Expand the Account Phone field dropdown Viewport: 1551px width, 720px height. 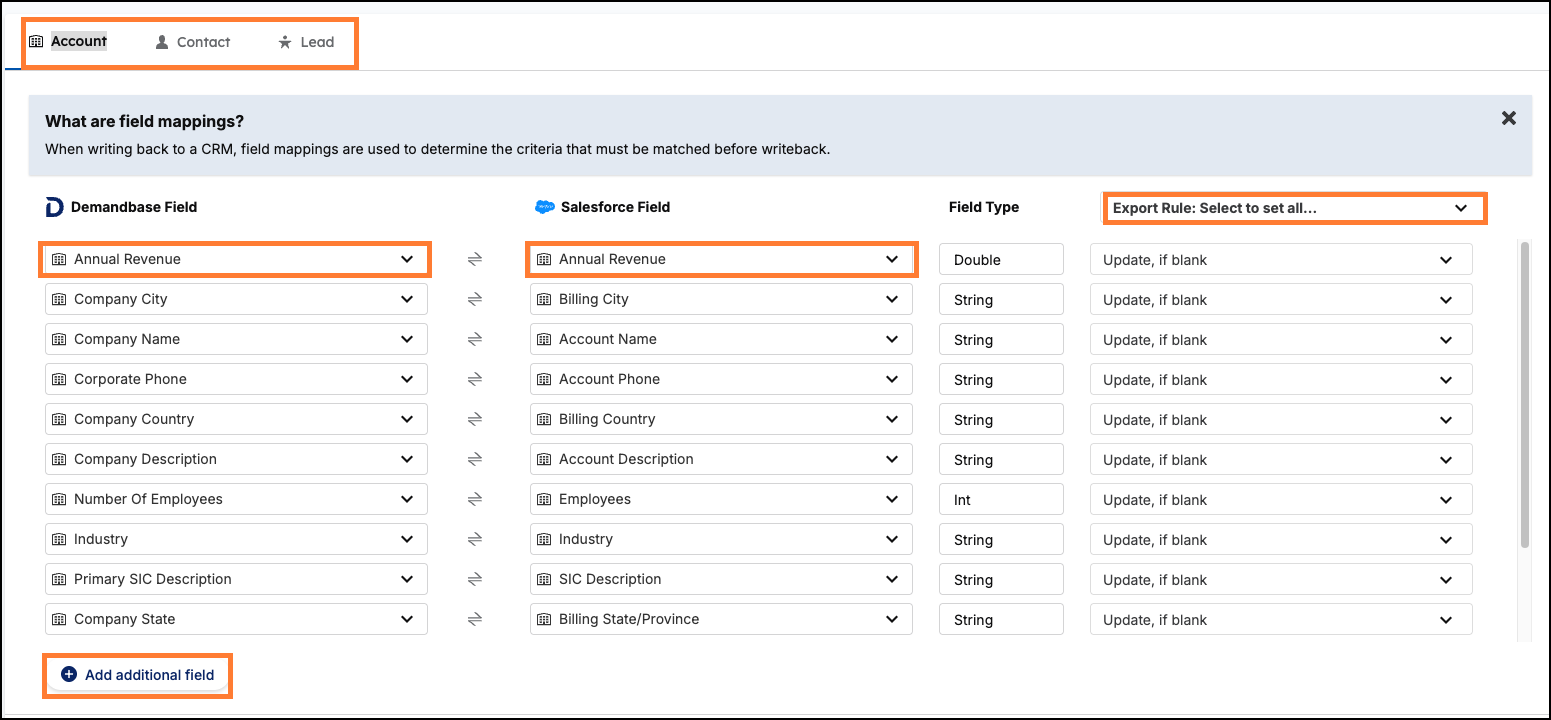click(721, 379)
